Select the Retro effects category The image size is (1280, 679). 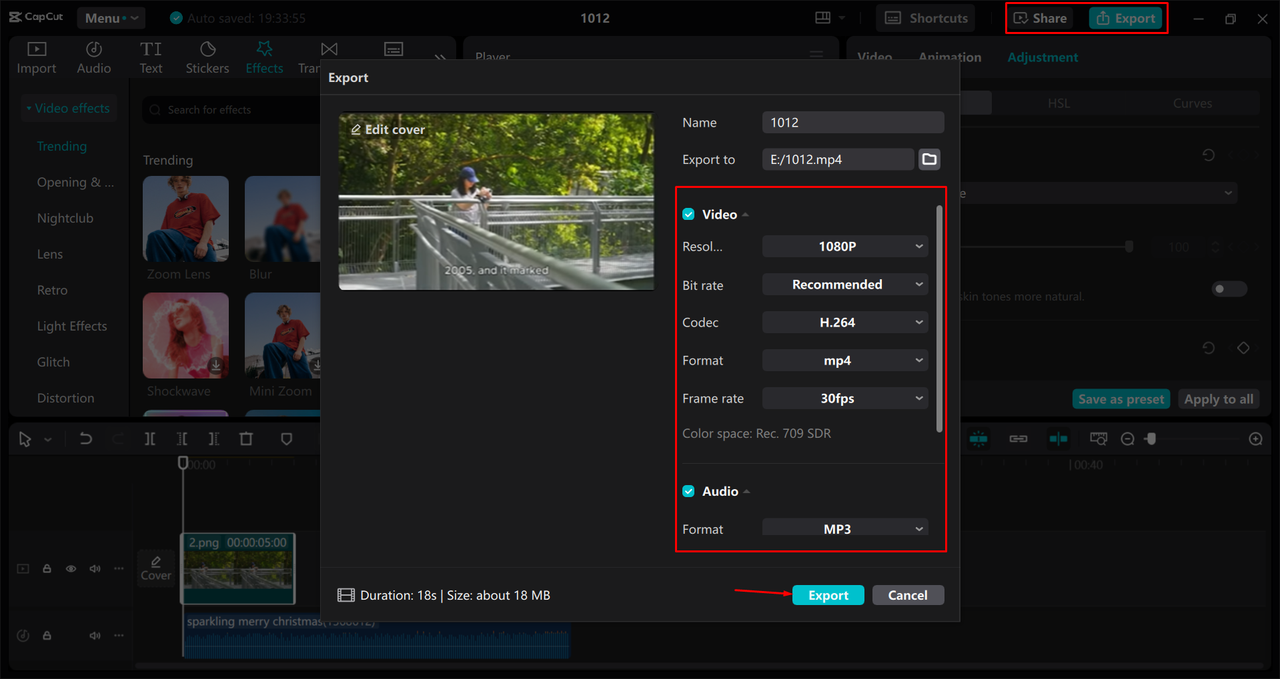point(52,290)
